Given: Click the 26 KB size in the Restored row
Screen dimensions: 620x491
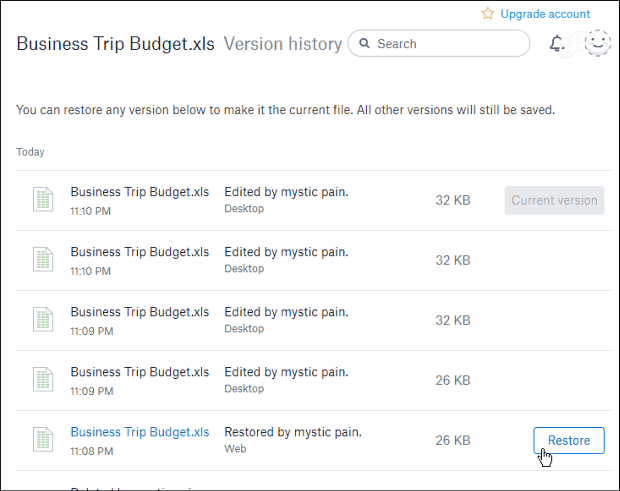Looking at the screenshot, I should pyautogui.click(x=453, y=440).
